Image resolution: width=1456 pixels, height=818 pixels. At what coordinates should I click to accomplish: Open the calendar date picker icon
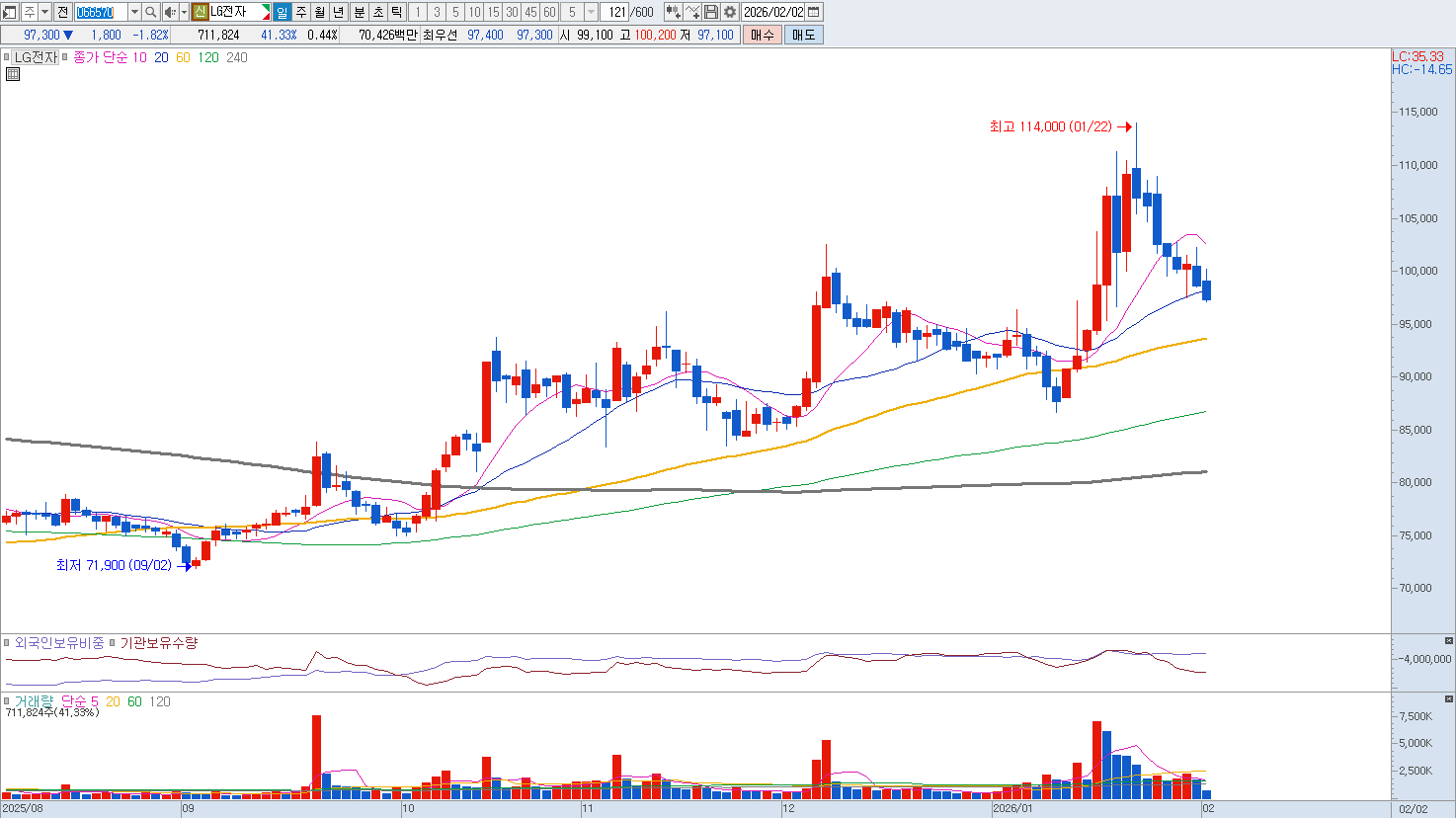coord(814,12)
